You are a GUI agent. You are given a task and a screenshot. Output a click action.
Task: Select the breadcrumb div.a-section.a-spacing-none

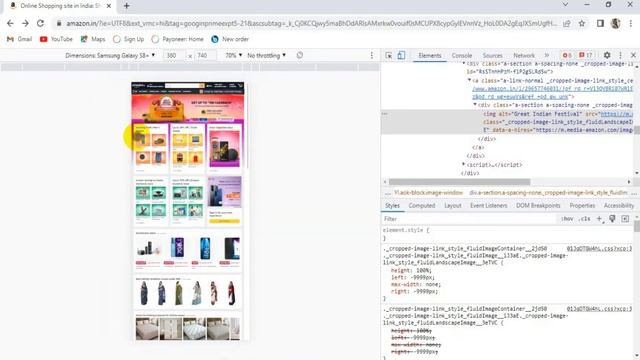click(548, 193)
